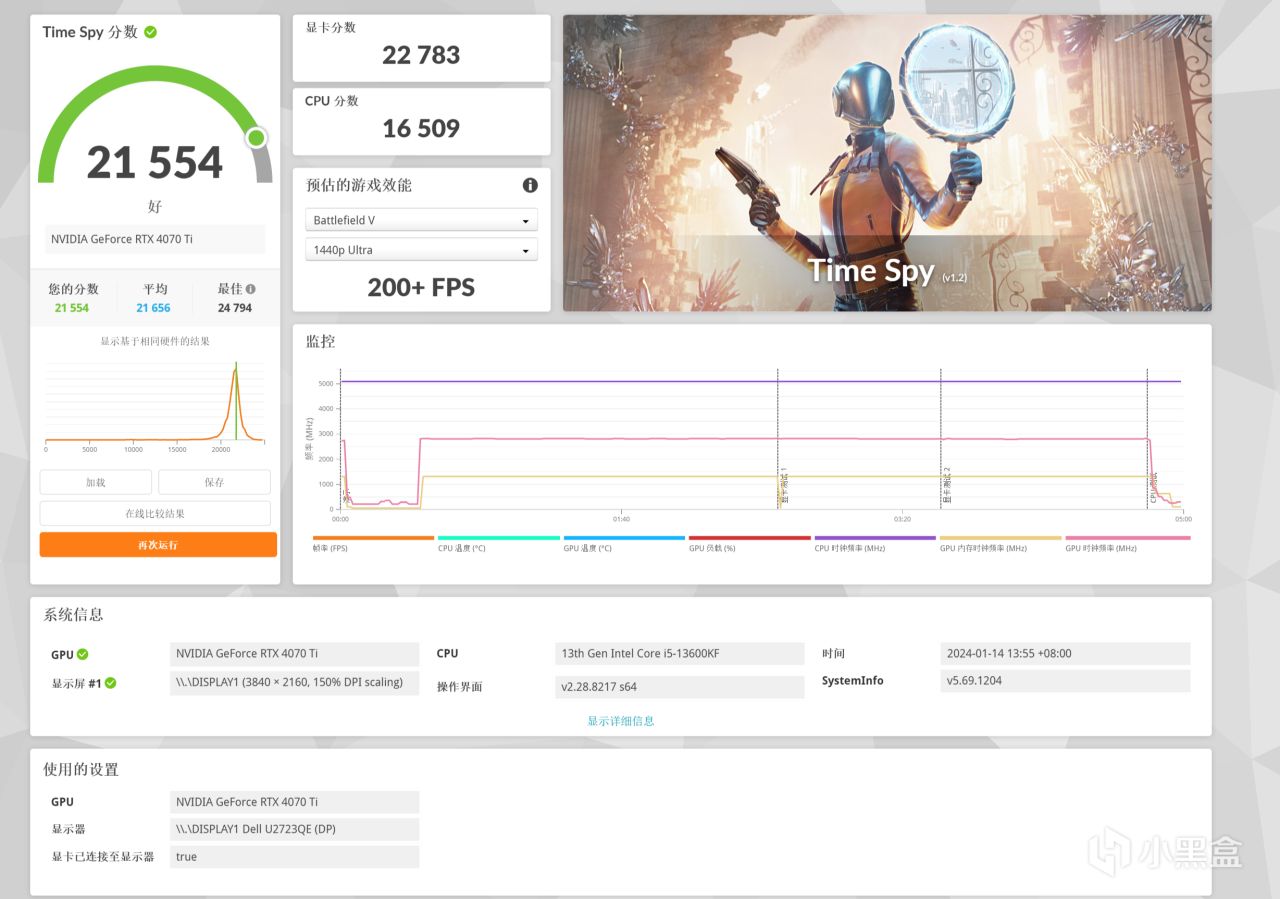Toggle the GPU 温度 (°C) legend series
This screenshot has height=899, width=1280.
click(624, 543)
